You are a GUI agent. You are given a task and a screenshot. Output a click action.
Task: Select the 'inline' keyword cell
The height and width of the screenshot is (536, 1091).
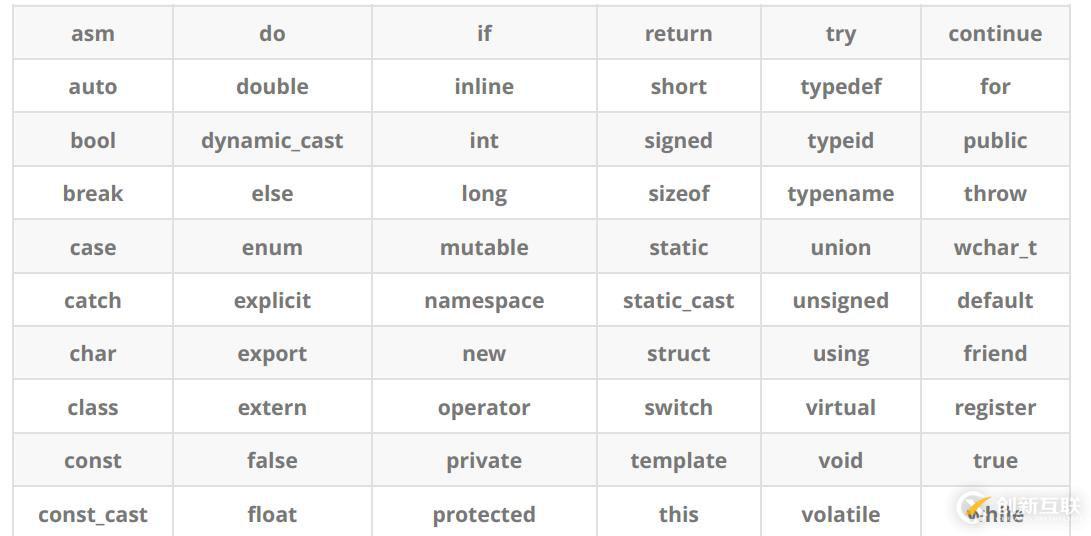pos(484,87)
